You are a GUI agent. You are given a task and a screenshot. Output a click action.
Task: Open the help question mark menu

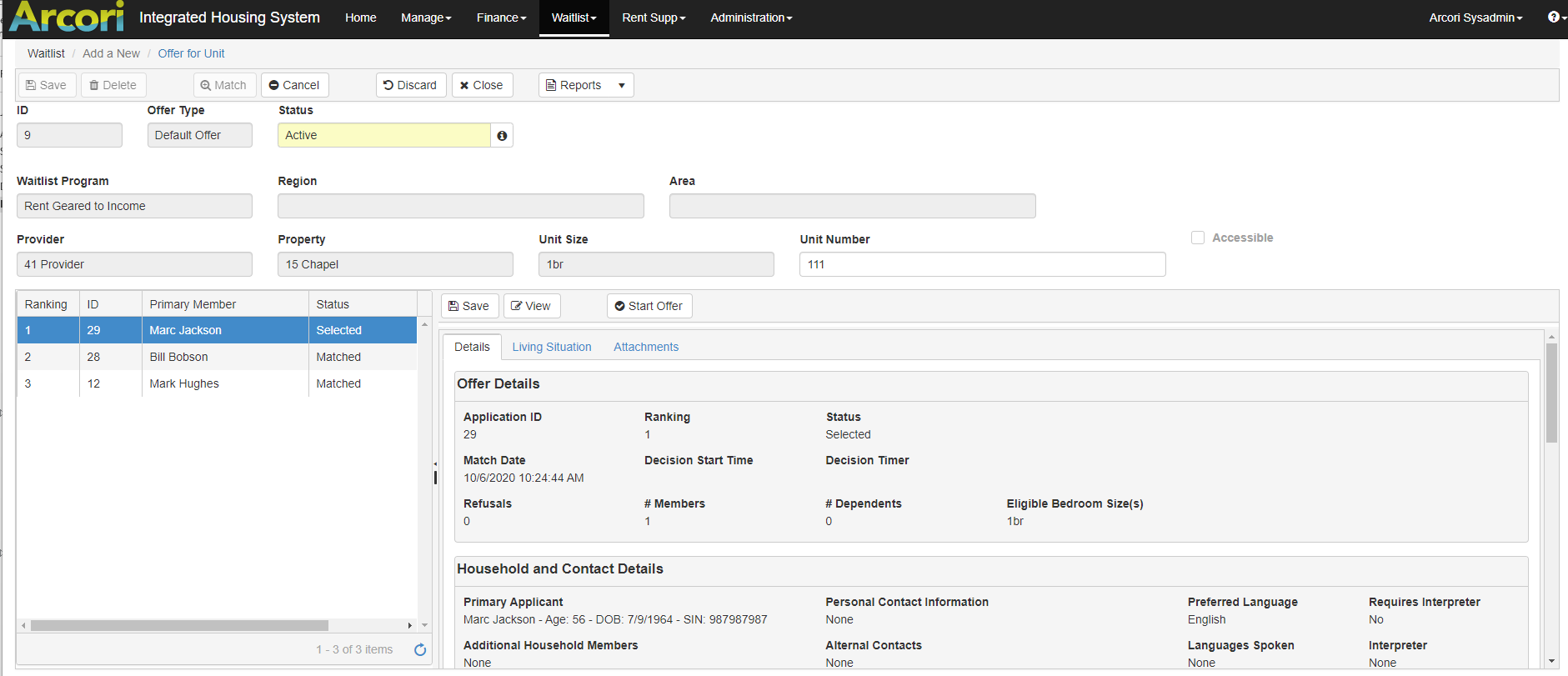1556,17
